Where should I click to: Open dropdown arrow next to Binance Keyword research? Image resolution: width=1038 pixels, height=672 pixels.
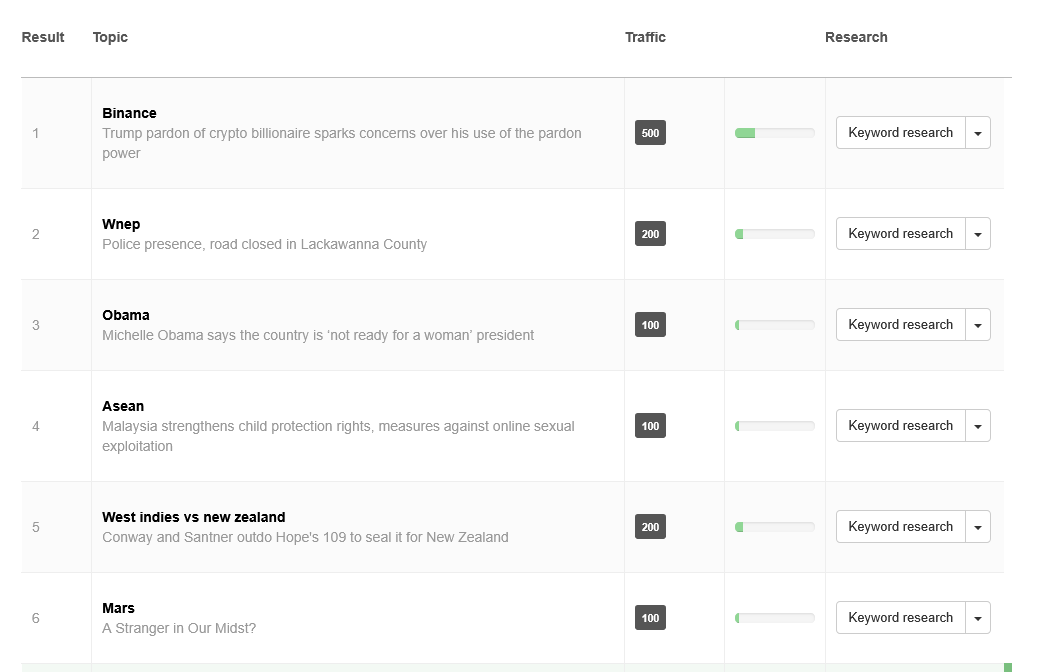[x=978, y=133]
